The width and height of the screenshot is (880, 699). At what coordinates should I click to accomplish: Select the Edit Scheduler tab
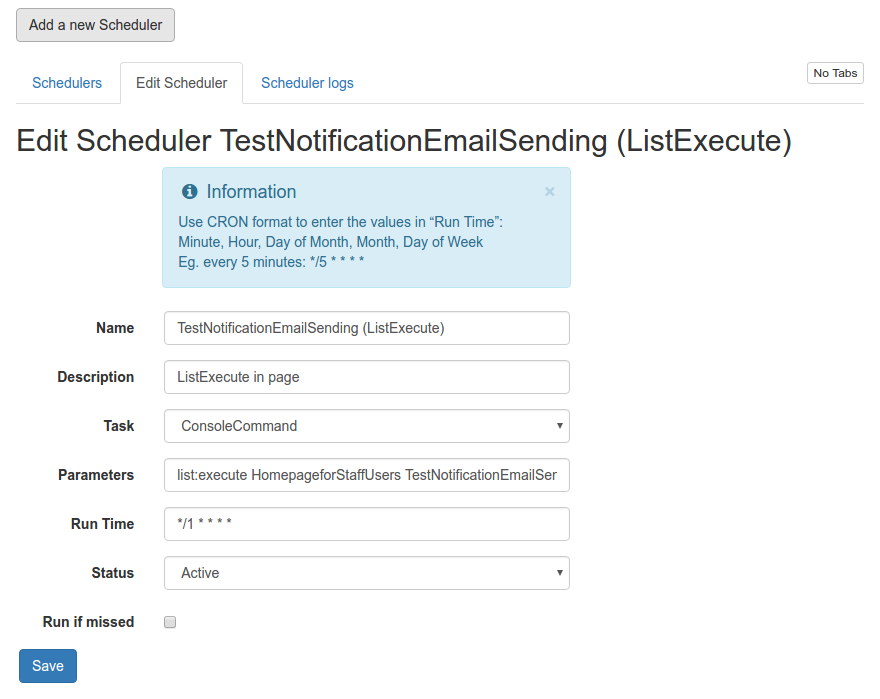[x=181, y=83]
